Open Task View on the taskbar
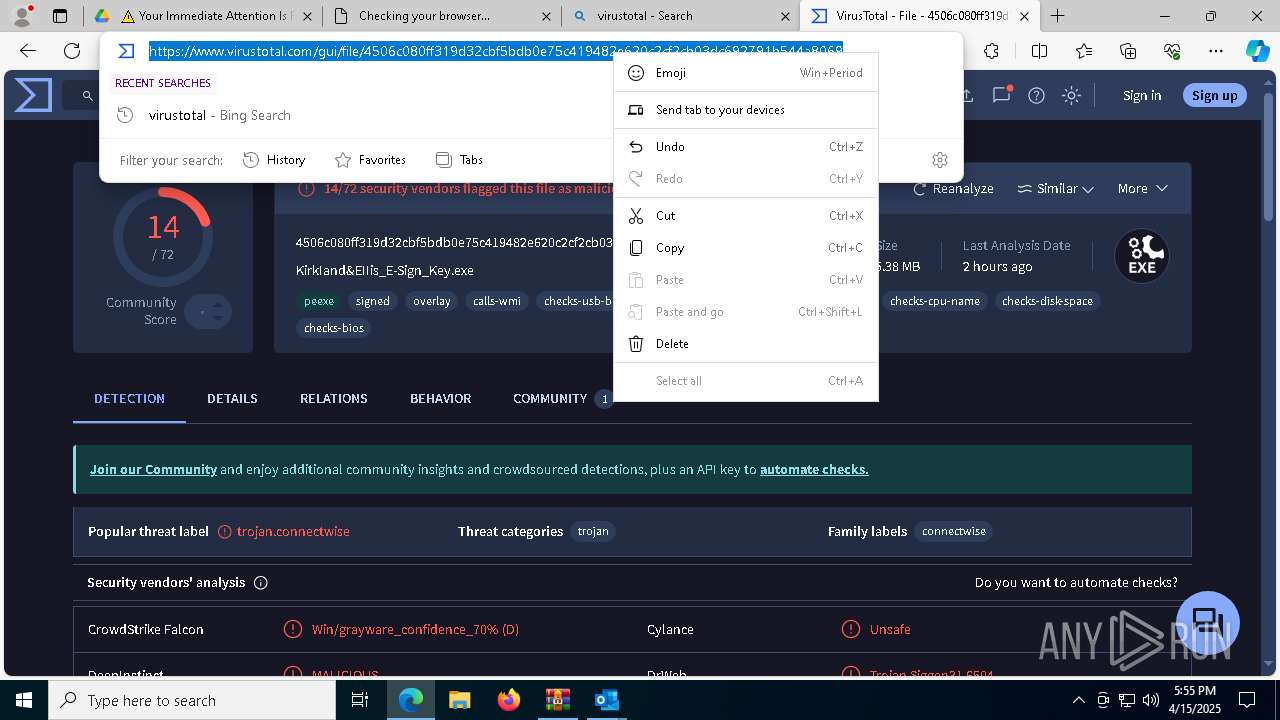This screenshot has height=720, width=1280. tap(360, 700)
